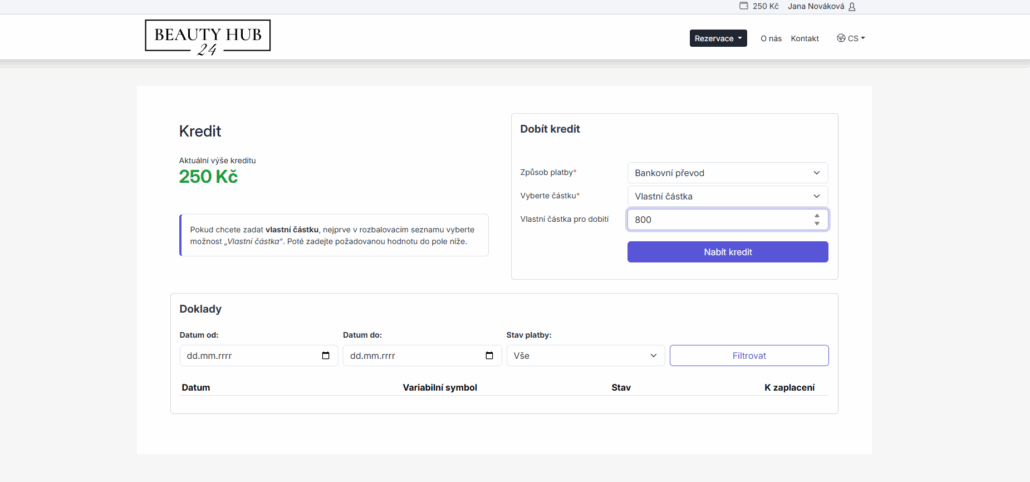The image size is (1030, 482).
Task: Focus the Vlastní částka pro dobití field
Action: 718,220
